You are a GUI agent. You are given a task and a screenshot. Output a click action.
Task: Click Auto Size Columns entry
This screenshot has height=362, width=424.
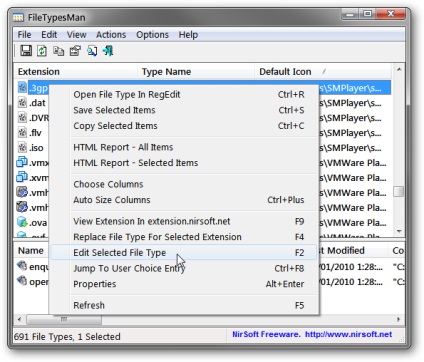[184, 200]
